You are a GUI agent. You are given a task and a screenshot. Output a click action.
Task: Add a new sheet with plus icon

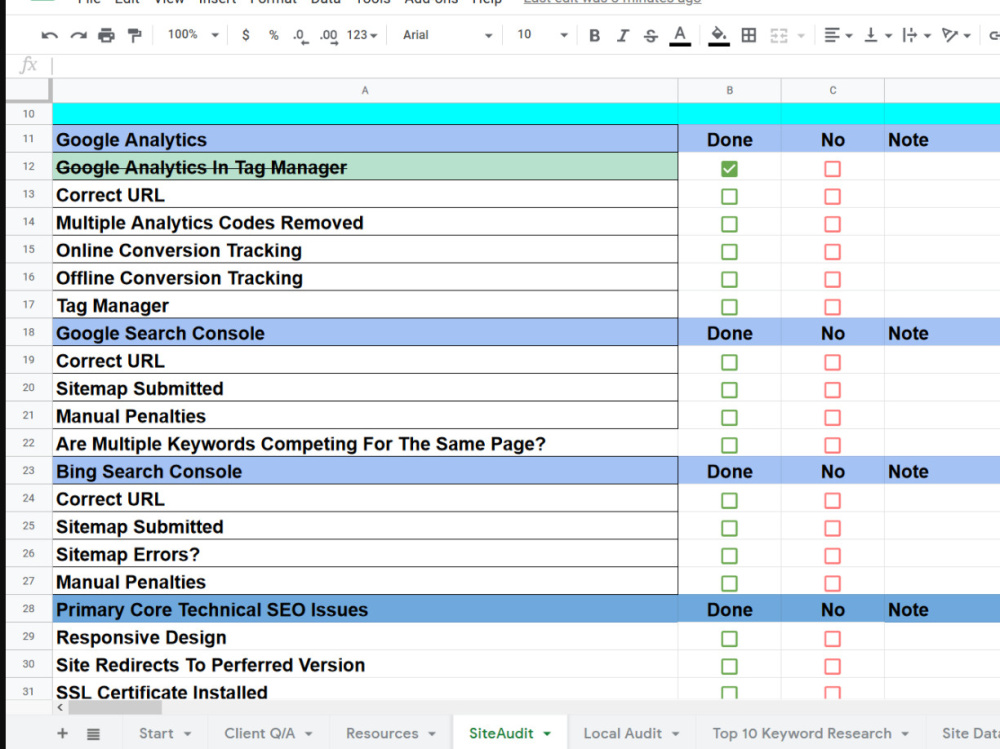(x=62, y=733)
